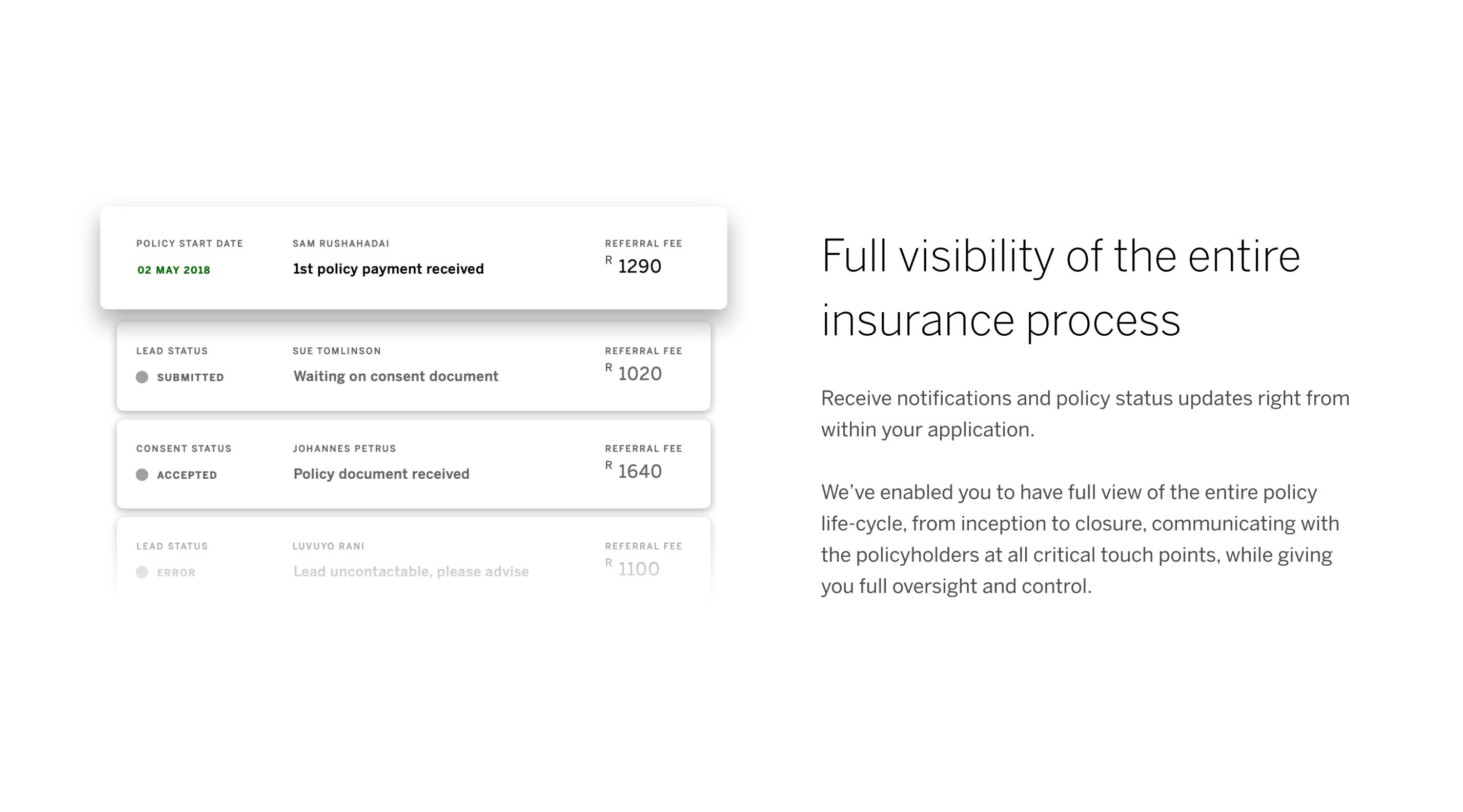The width and height of the screenshot is (1463, 812).
Task: Click the CONSENT STATUS label
Action: [x=184, y=449]
